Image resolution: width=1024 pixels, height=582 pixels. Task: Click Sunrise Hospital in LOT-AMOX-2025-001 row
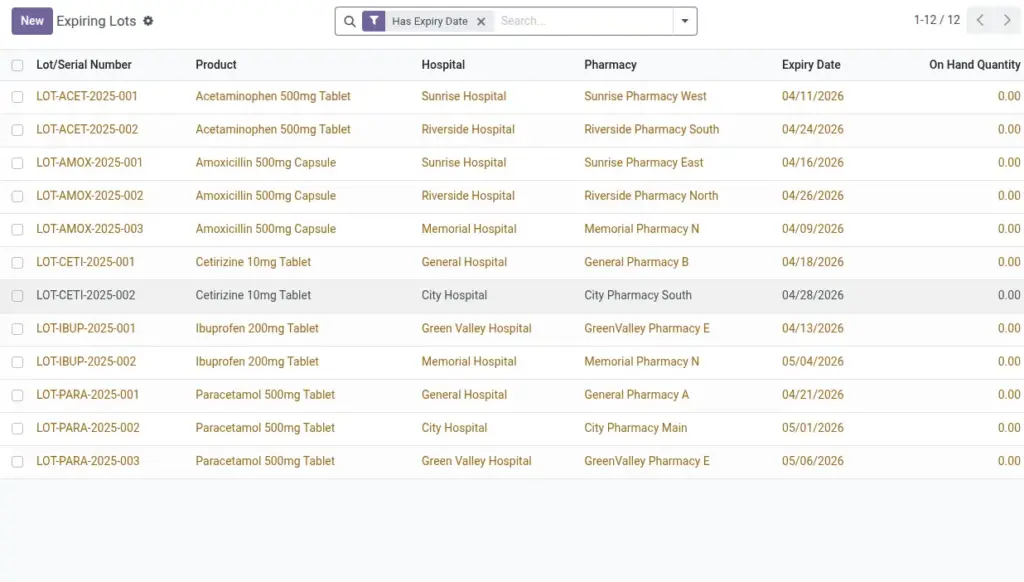coord(464,163)
